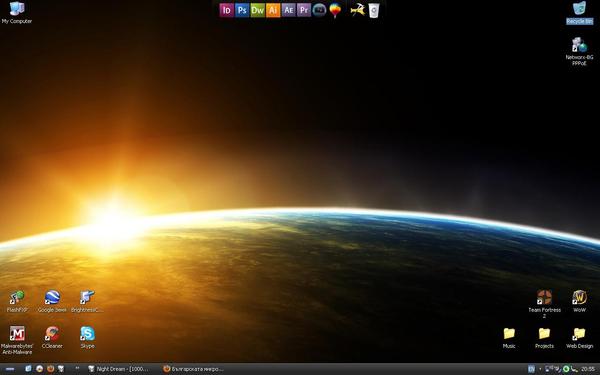The height and width of the screenshot is (375, 600).
Task: Click the fourth quick launch icon beside Firefox
Action: (x=61, y=369)
